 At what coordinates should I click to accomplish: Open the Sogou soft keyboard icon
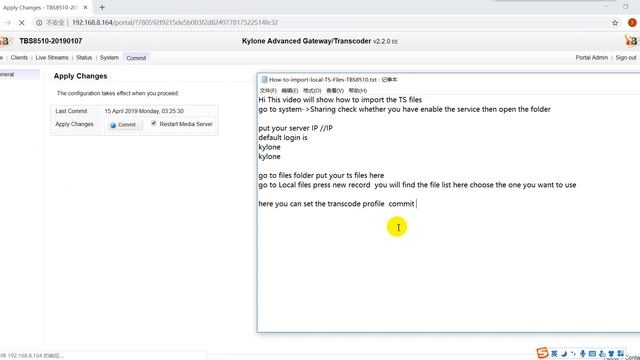592,353
